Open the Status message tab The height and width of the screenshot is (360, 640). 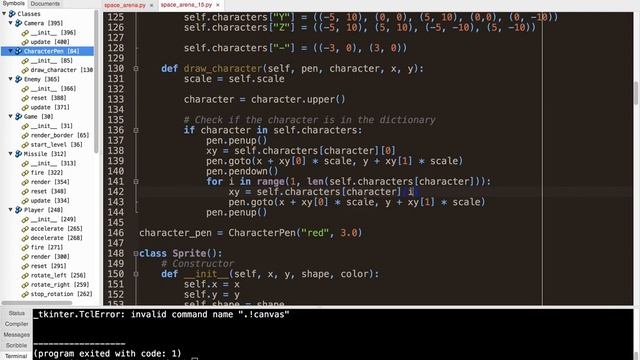tap(16, 313)
